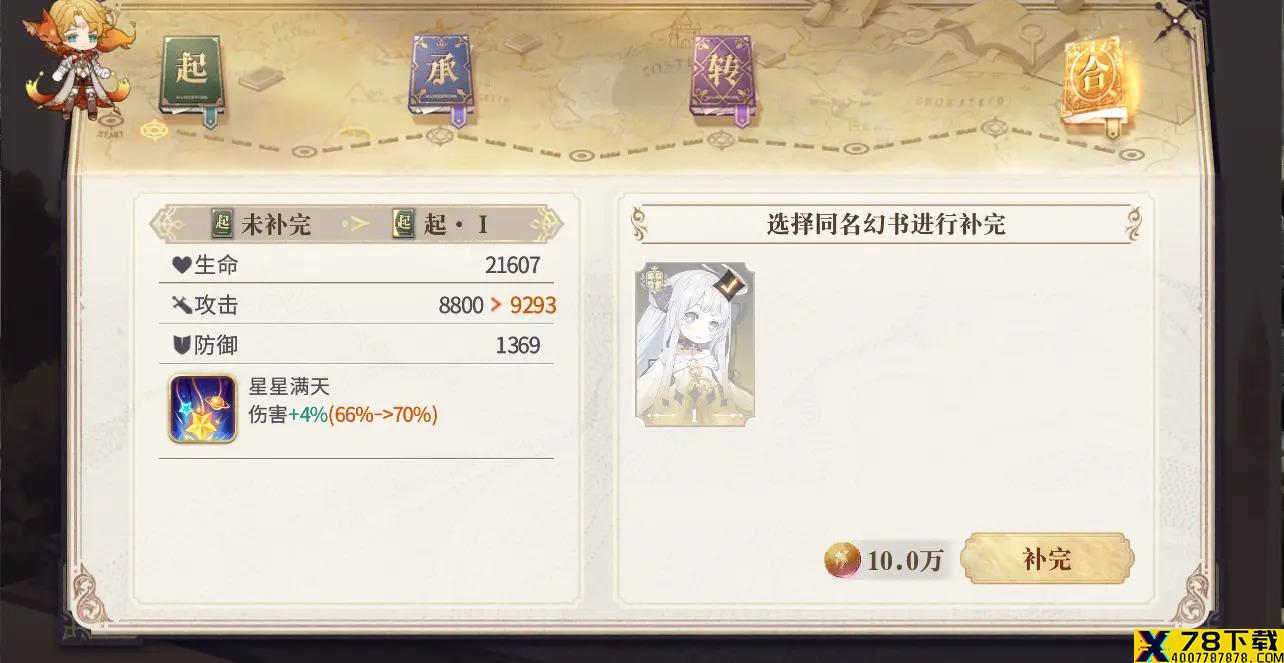The height and width of the screenshot is (663, 1284).
Task: Tap the gold coin cost icon
Action: [x=842, y=561]
